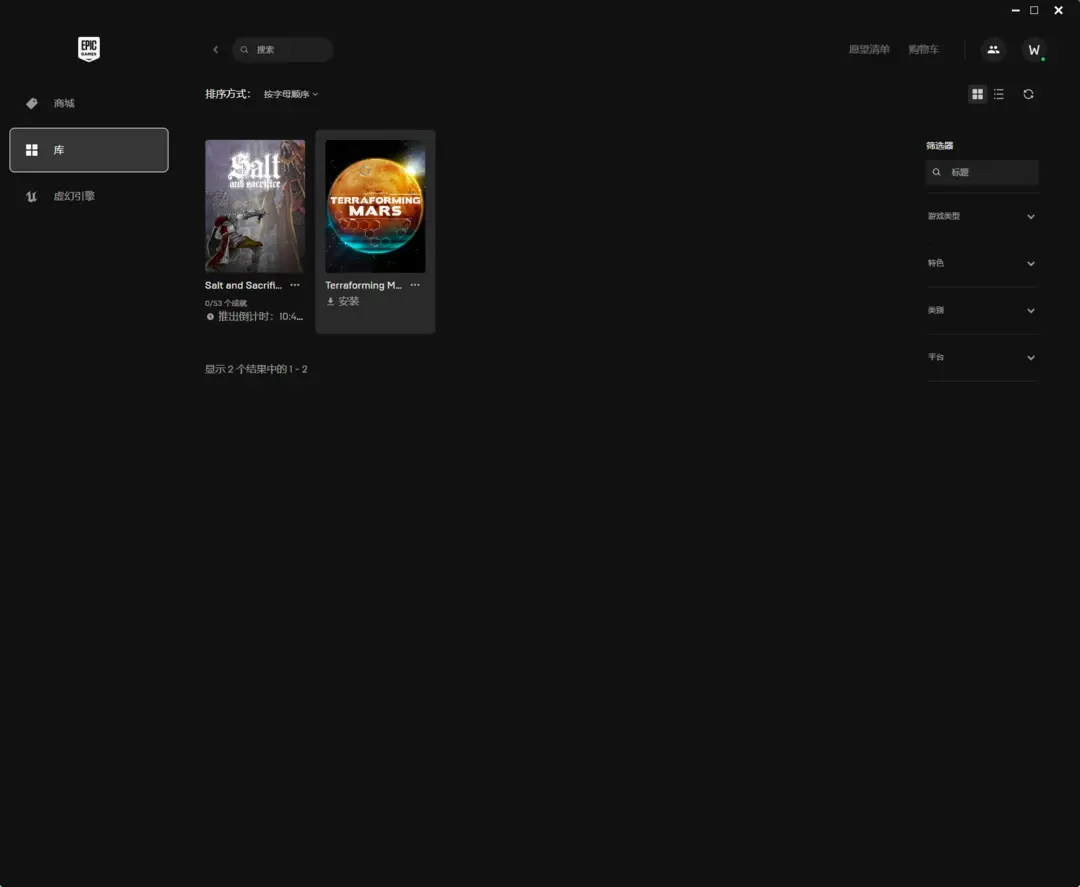
Task: Click the Salt and Sacrifice cover art
Action: pos(255,206)
